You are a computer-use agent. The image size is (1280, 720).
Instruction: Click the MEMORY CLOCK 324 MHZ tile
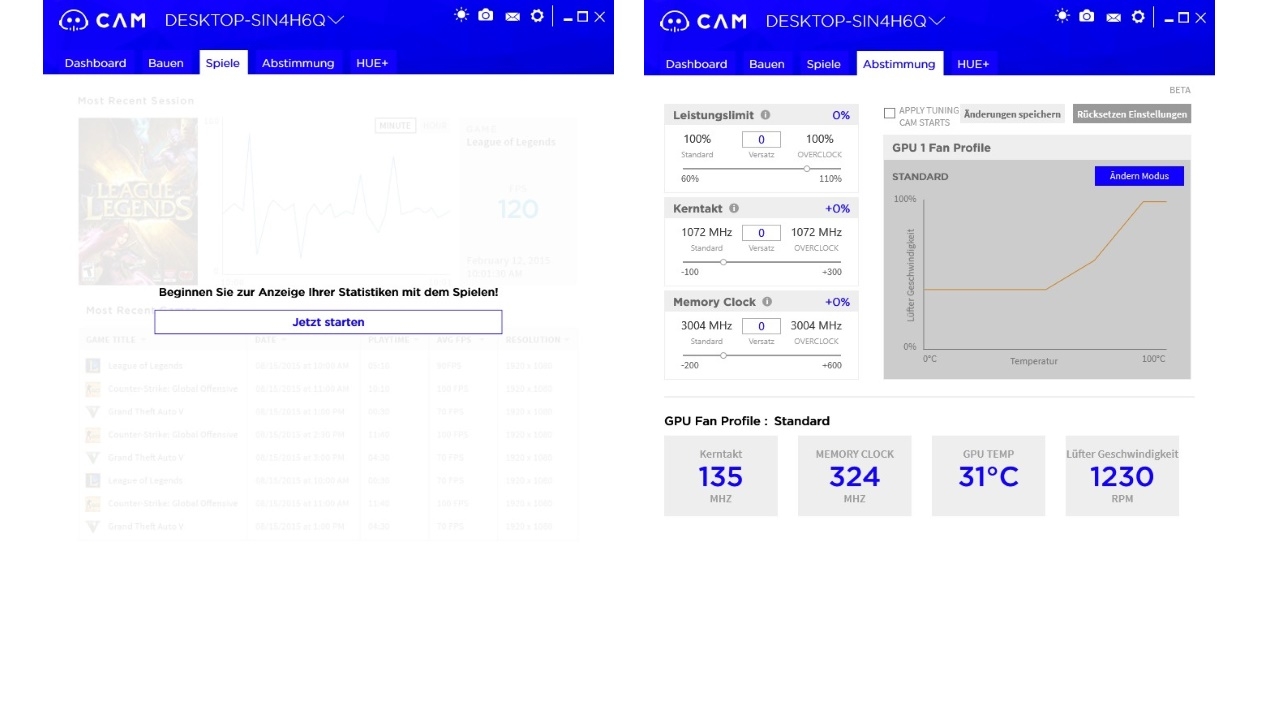point(855,476)
